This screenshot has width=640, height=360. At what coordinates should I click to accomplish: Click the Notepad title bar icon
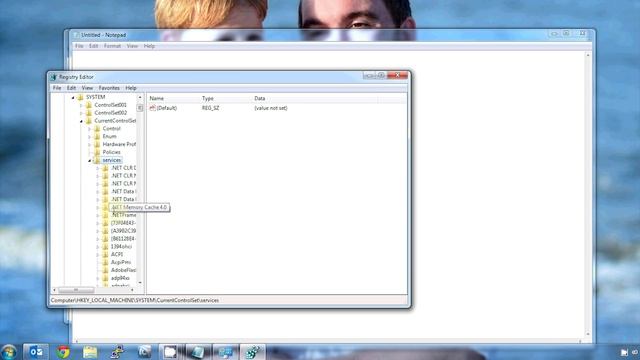76,35
